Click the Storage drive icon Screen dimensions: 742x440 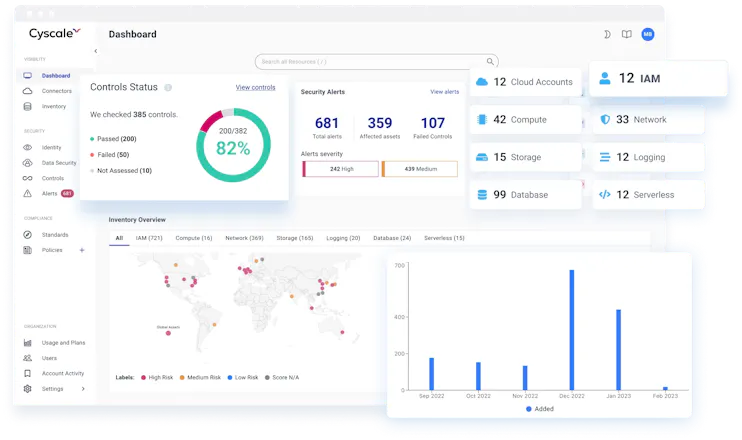[482, 157]
